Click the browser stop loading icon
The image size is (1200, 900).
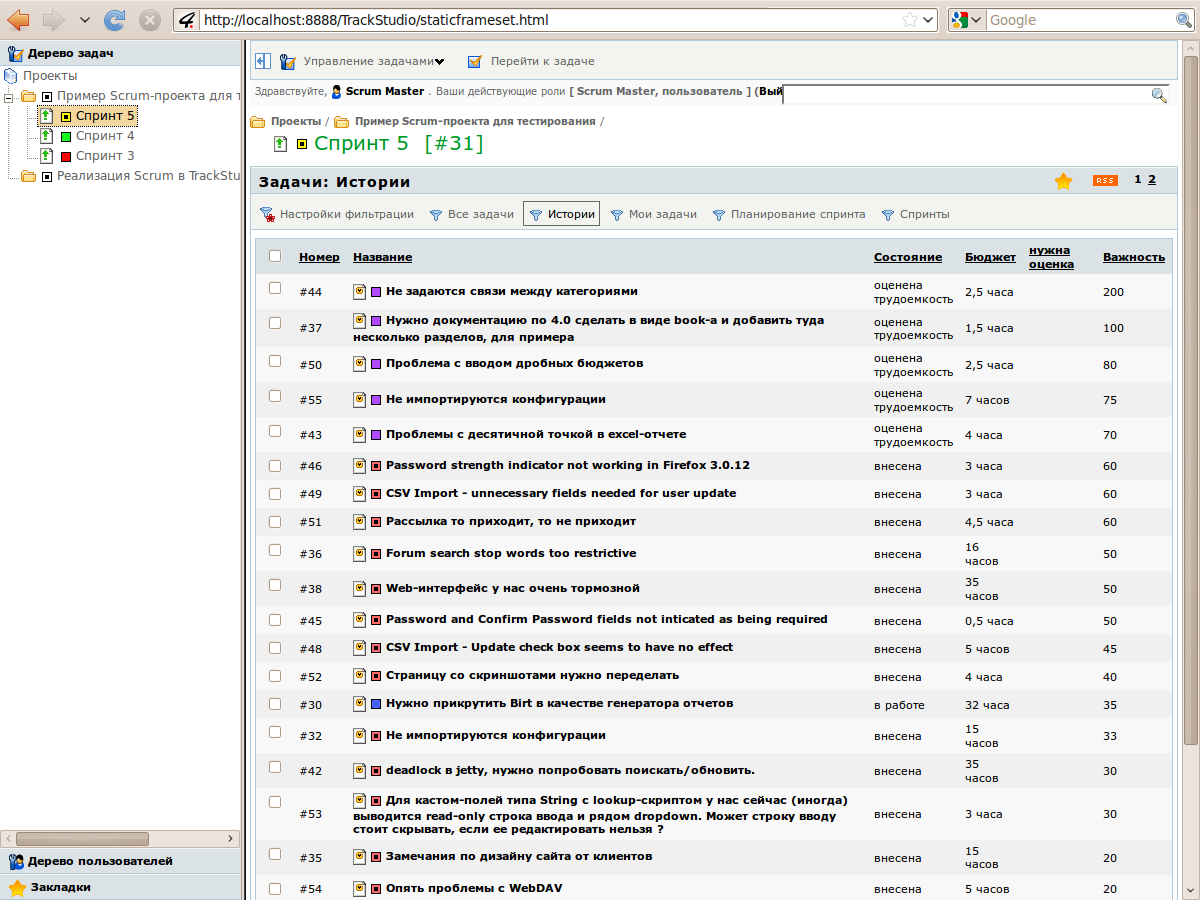click(149, 20)
